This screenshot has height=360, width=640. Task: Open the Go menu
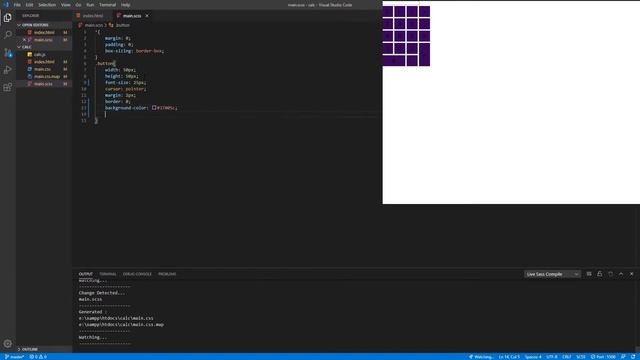coord(78,5)
